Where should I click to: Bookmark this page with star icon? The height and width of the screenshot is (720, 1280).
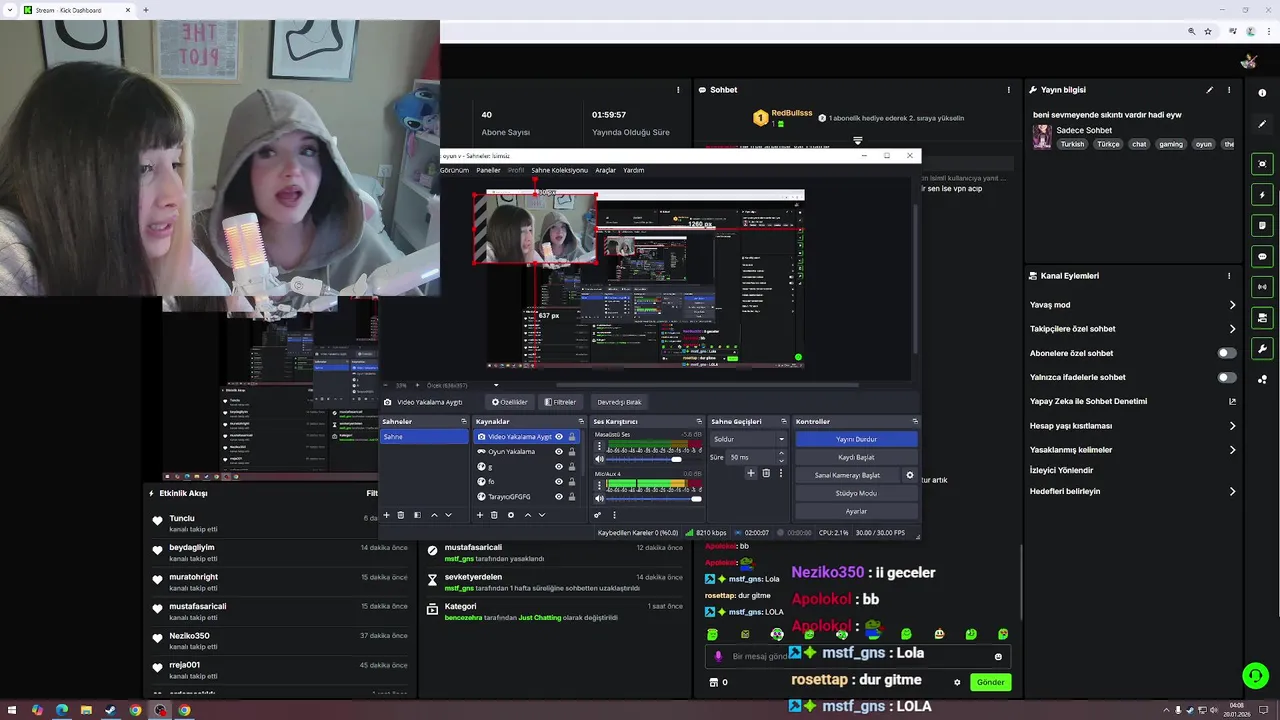point(1208,32)
